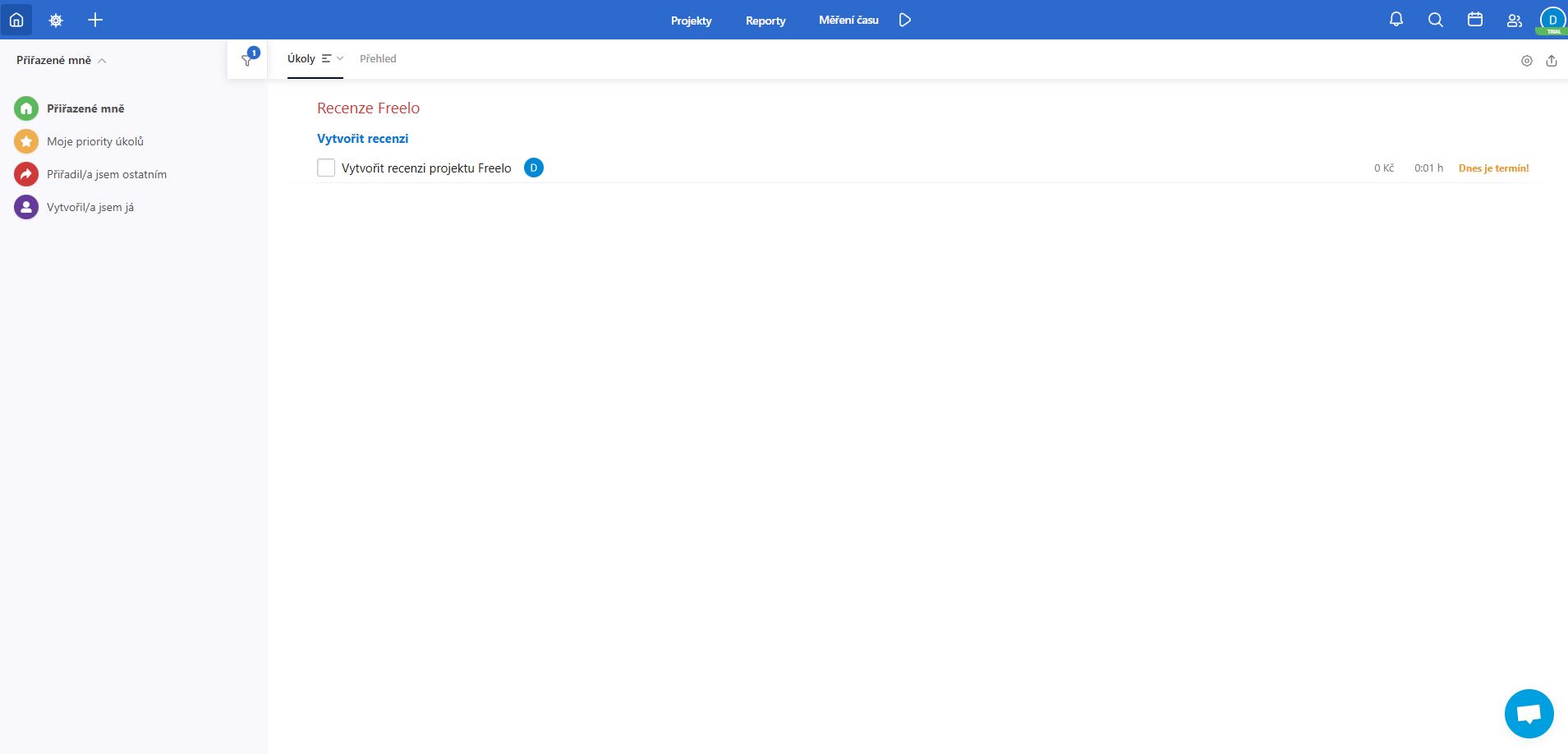Open the Vytvořit recenzi to-do list link

[362, 139]
